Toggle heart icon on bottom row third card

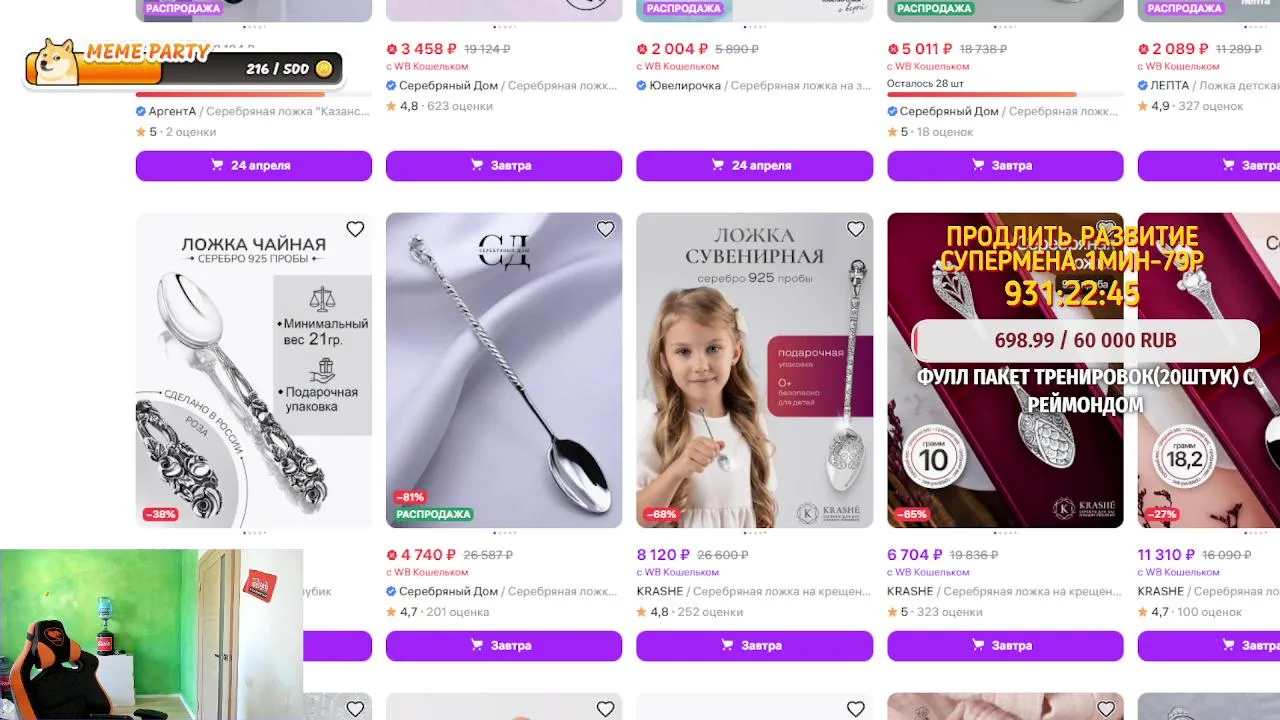tap(855, 709)
